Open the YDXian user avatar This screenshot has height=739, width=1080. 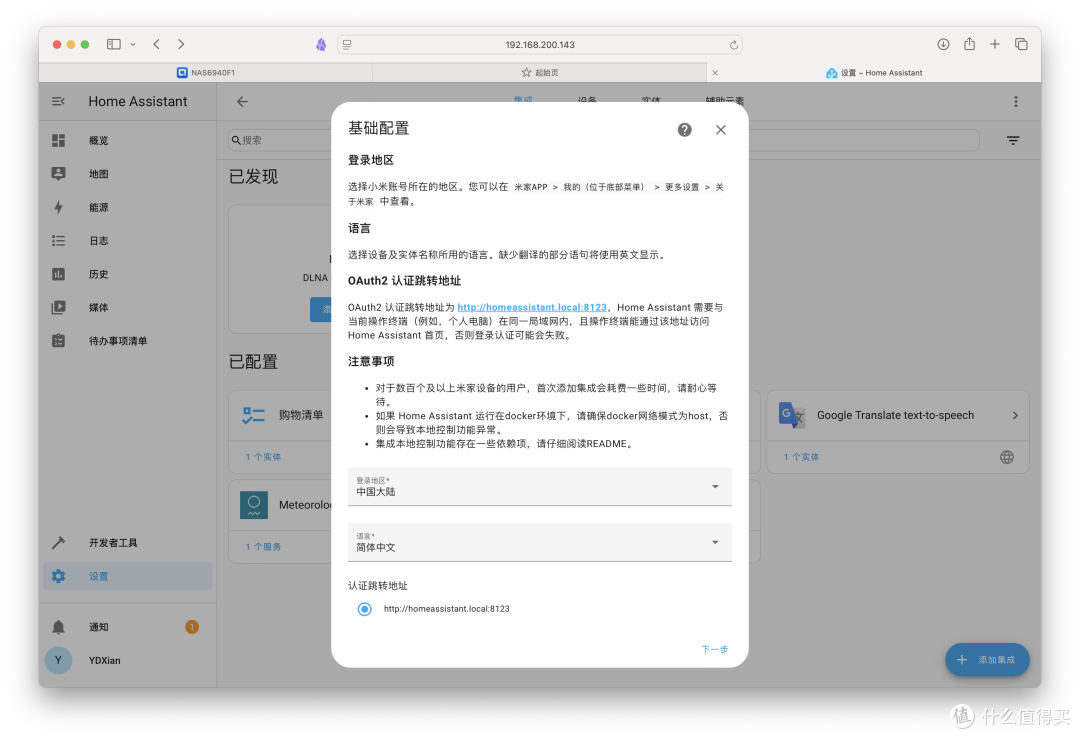(x=59, y=660)
